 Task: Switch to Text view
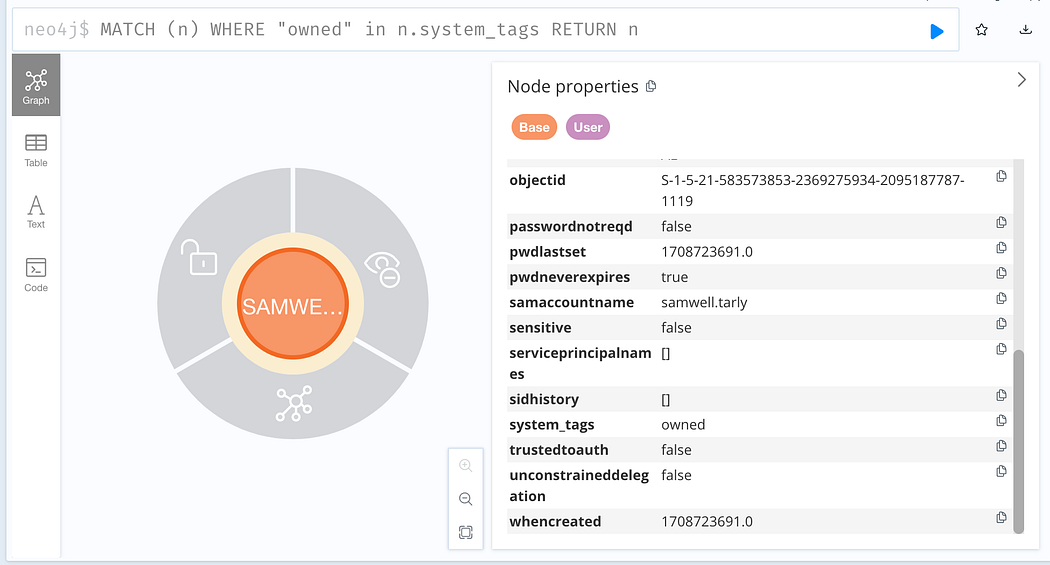(36, 212)
